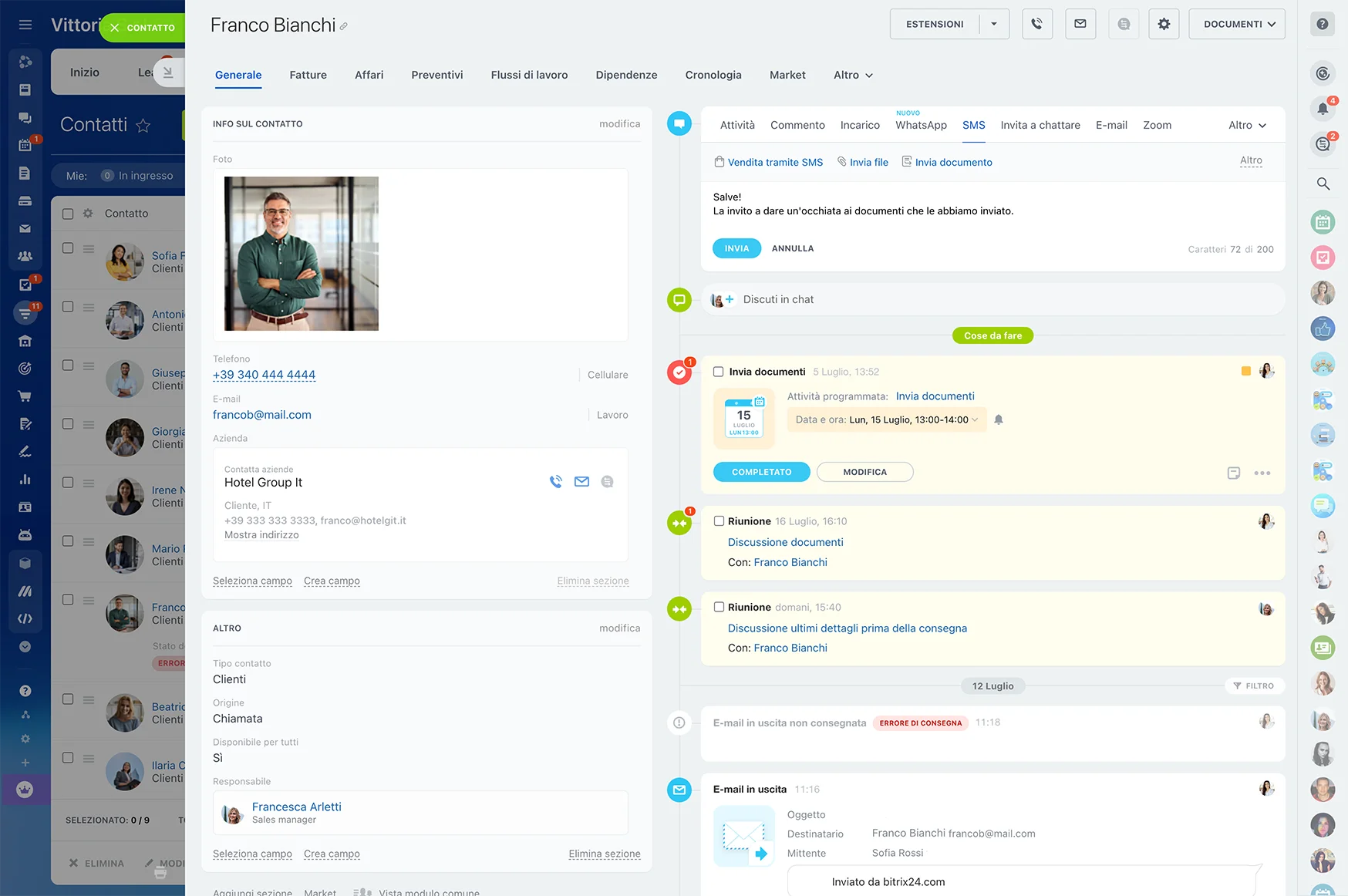1348x896 pixels.
Task: Open settings gear icon near Documenti
Action: 1164,24
